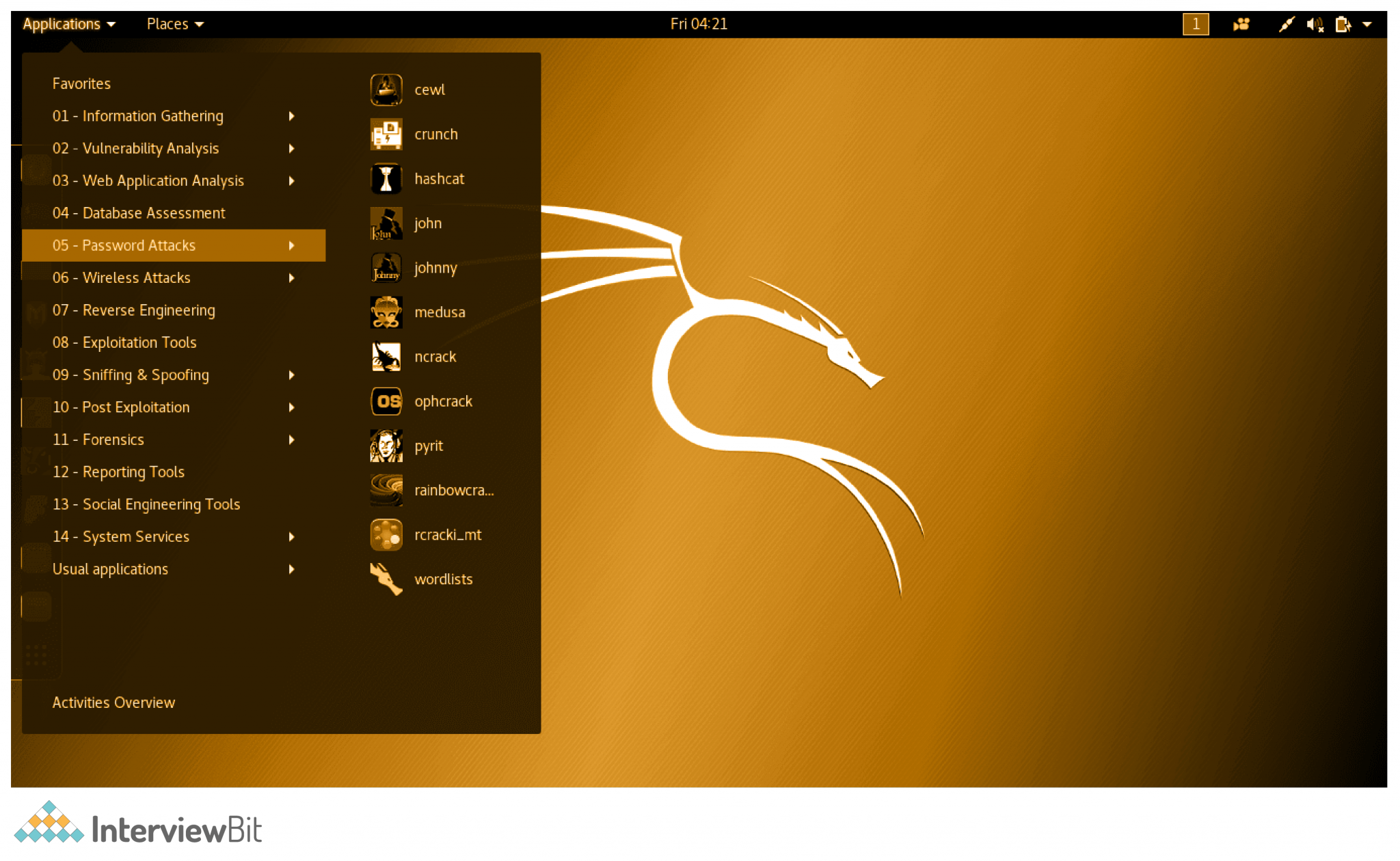1400x861 pixels.
Task: Launch the hashcat password cracker
Action: [x=440, y=178]
